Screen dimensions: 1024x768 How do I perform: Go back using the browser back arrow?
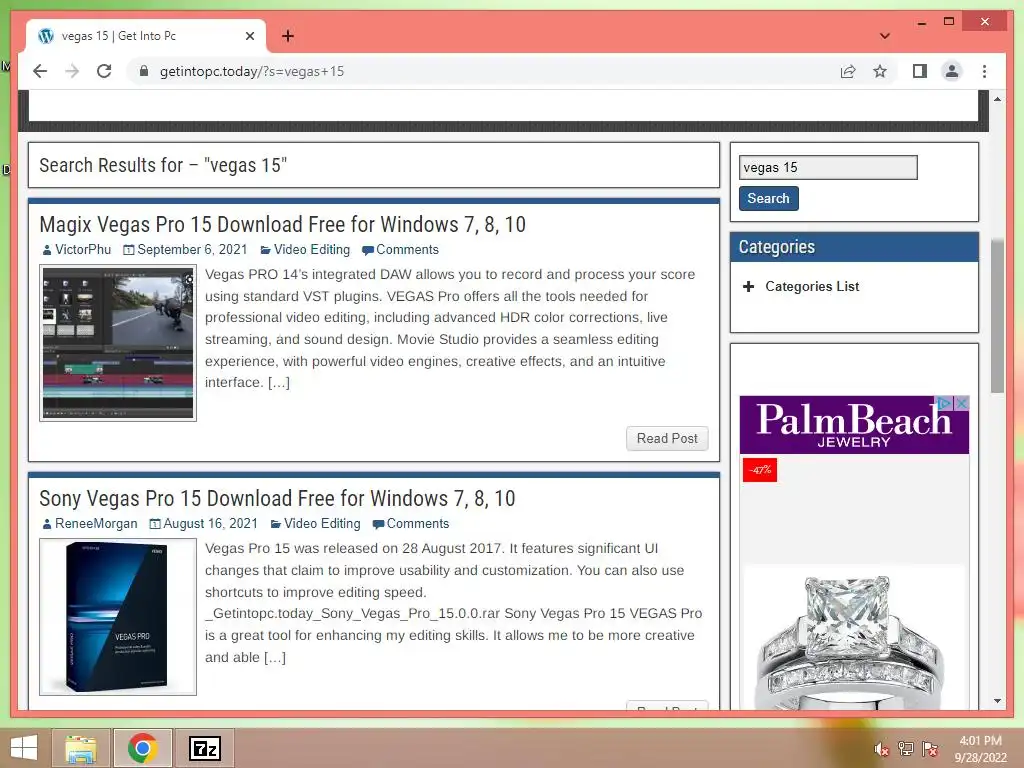pyautogui.click(x=40, y=71)
